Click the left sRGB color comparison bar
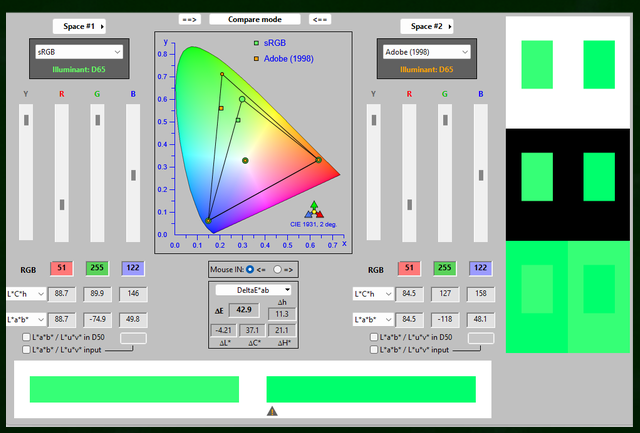This screenshot has width=640, height=433. click(134, 389)
